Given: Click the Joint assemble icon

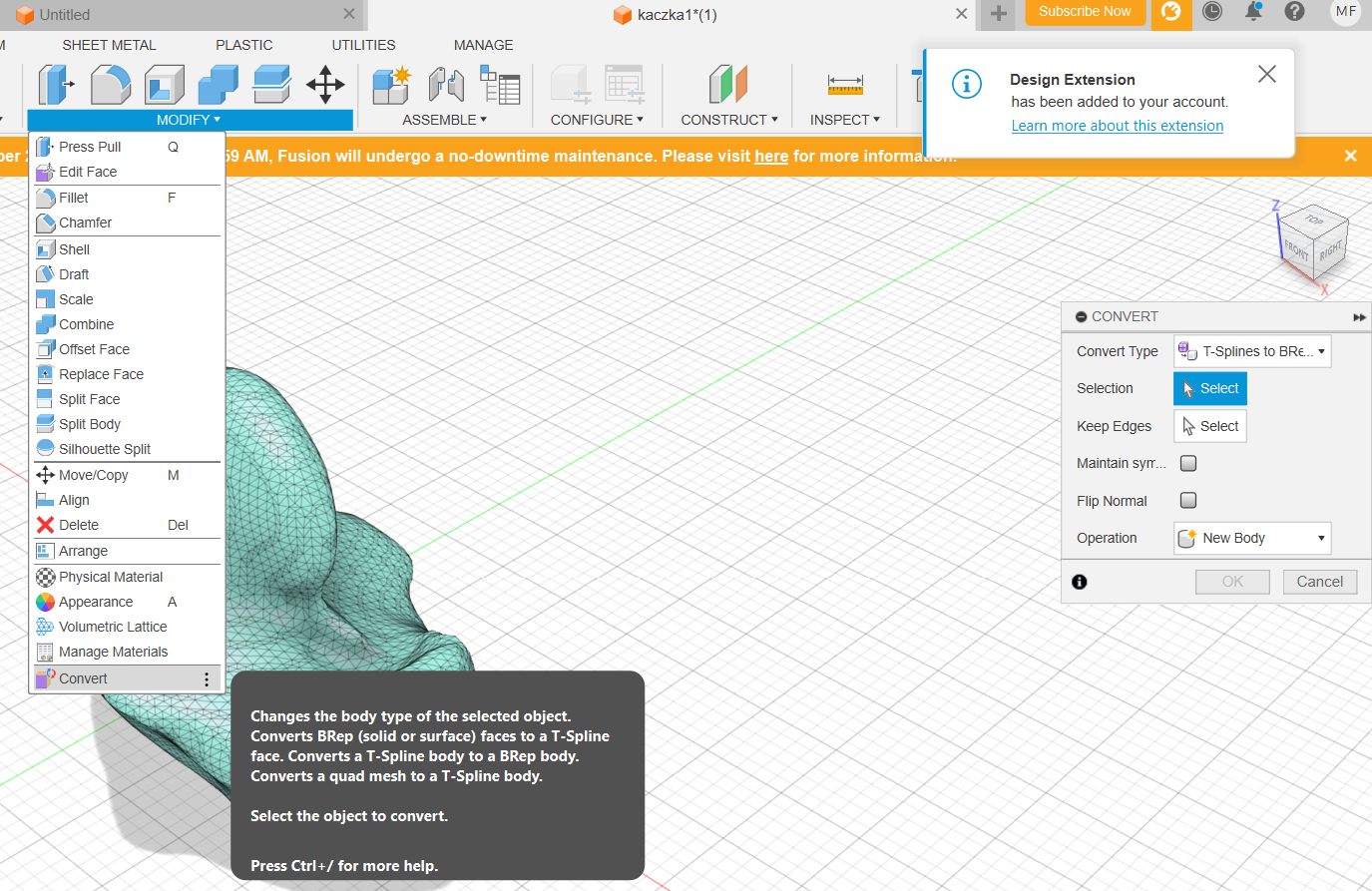Looking at the screenshot, I should pyautogui.click(x=446, y=85).
